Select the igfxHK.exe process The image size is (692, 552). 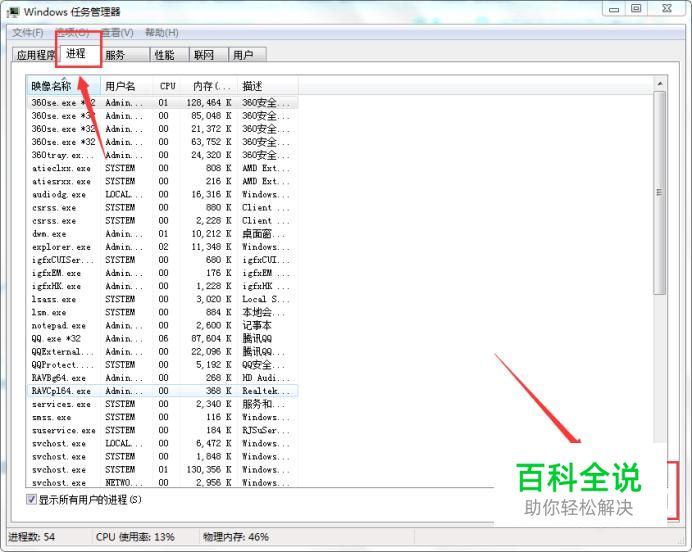pyautogui.click(x=162, y=286)
